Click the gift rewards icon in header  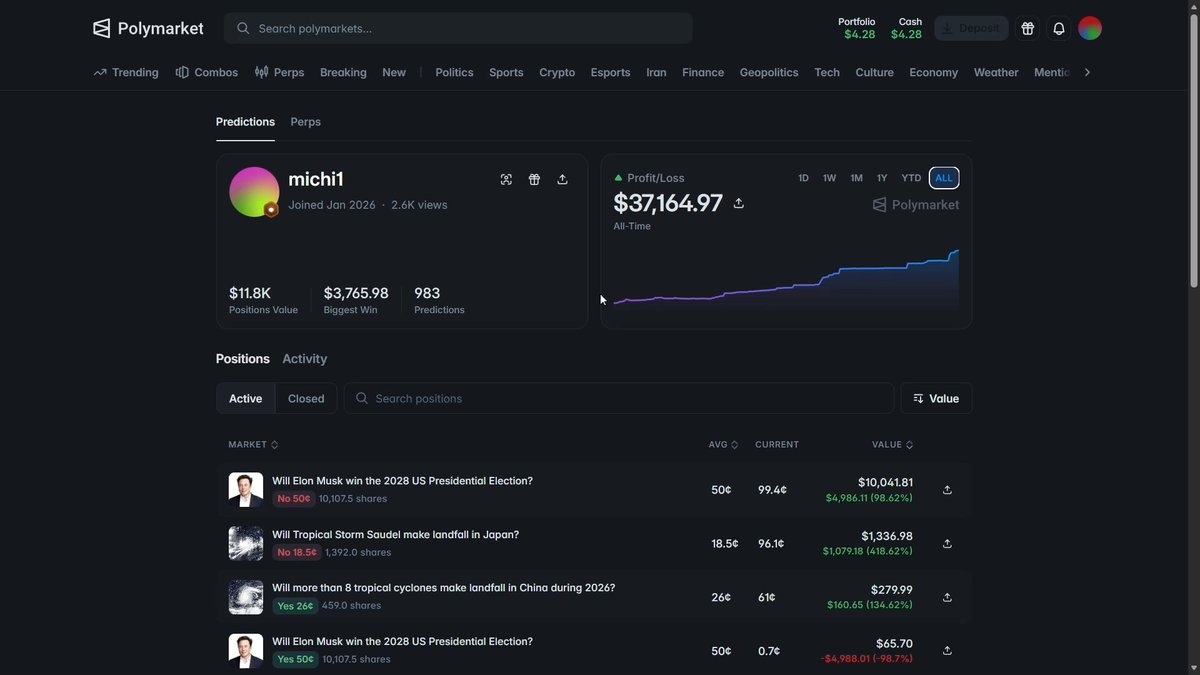point(1027,29)
